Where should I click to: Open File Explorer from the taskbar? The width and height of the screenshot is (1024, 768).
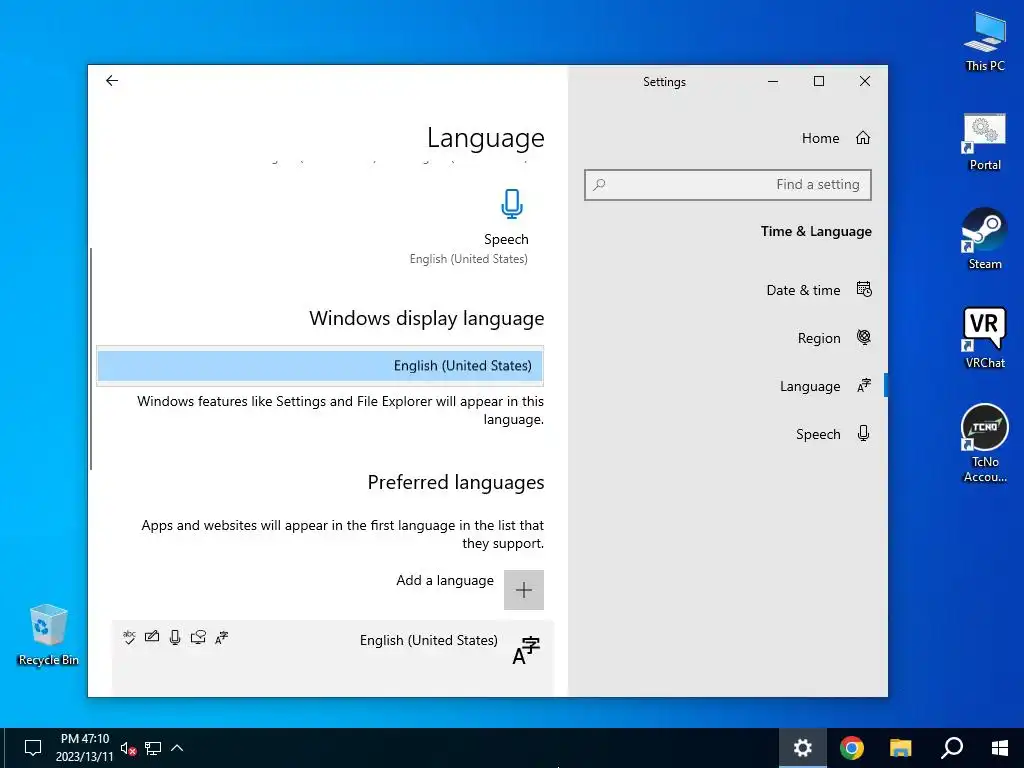tap(901, 748)
